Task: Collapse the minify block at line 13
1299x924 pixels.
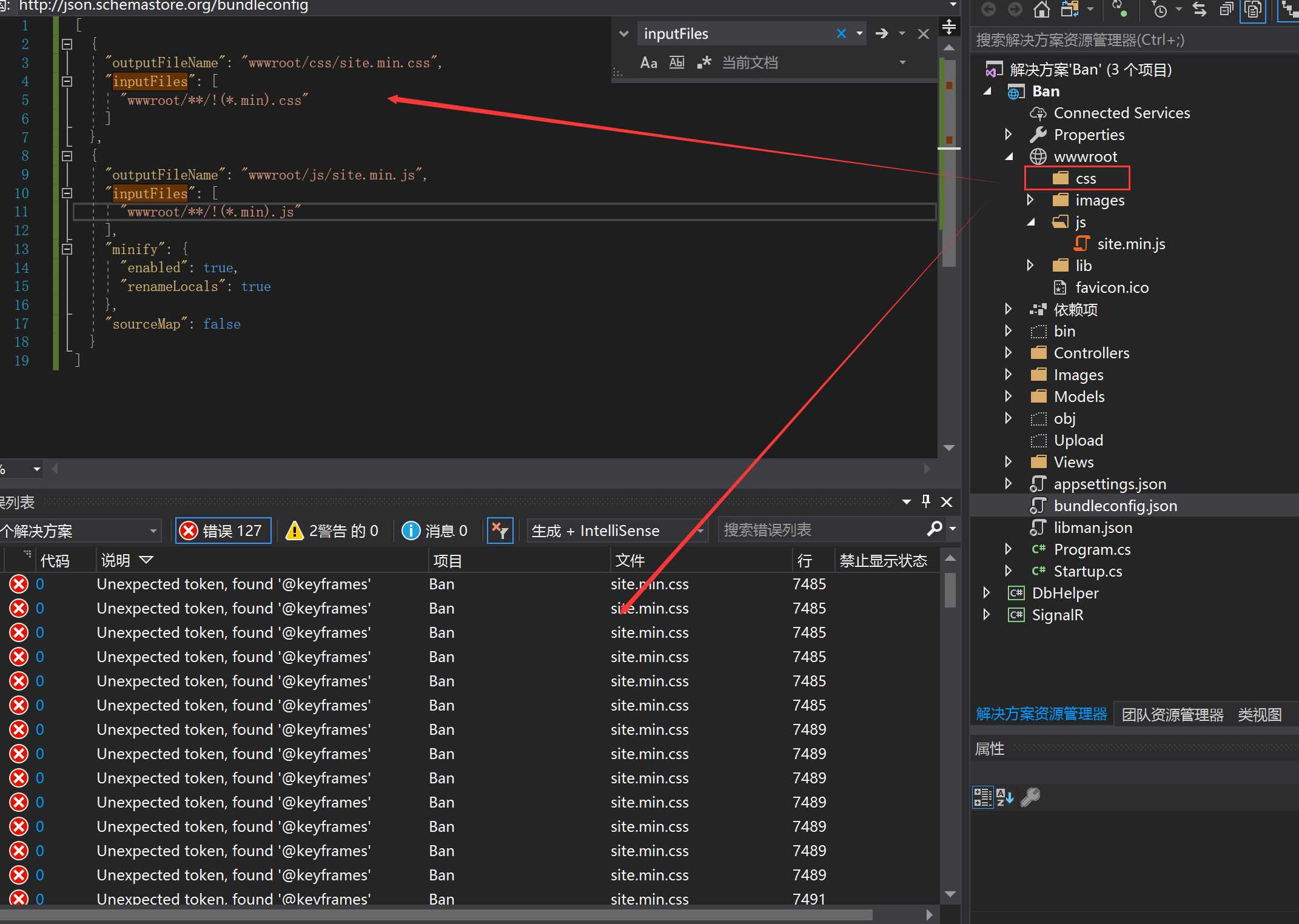Action: coord(67,249)
